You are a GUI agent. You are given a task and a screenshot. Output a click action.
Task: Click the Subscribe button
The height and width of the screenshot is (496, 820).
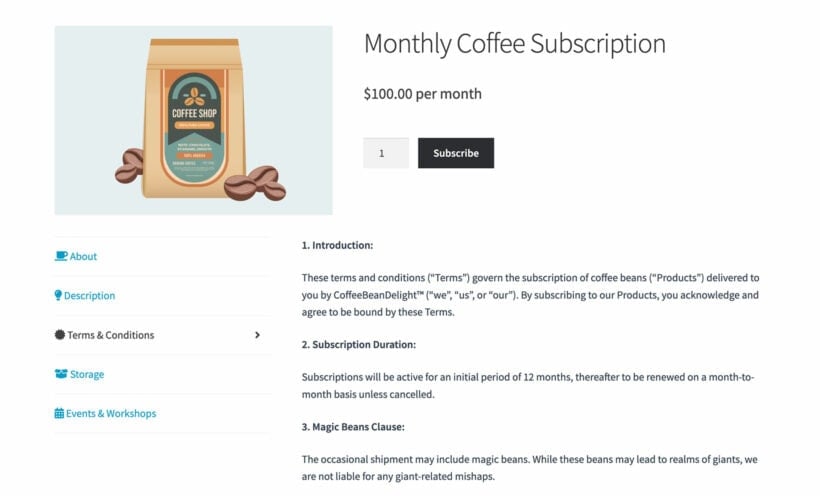click(455, 153)
